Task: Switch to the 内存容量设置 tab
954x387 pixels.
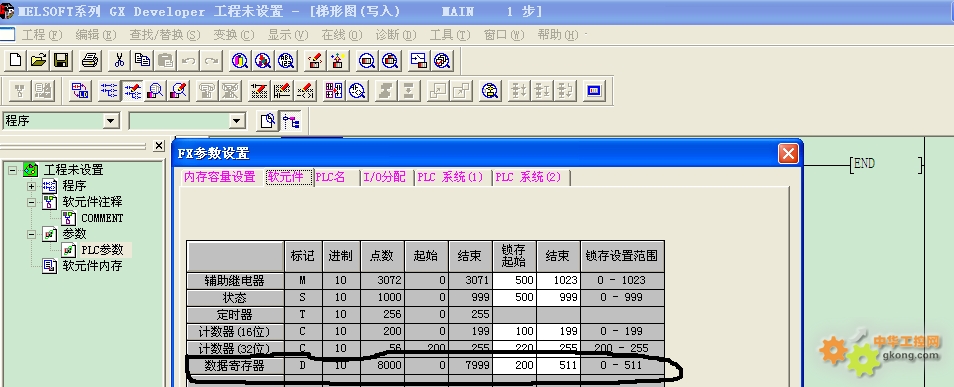Action: coord(220,177)
